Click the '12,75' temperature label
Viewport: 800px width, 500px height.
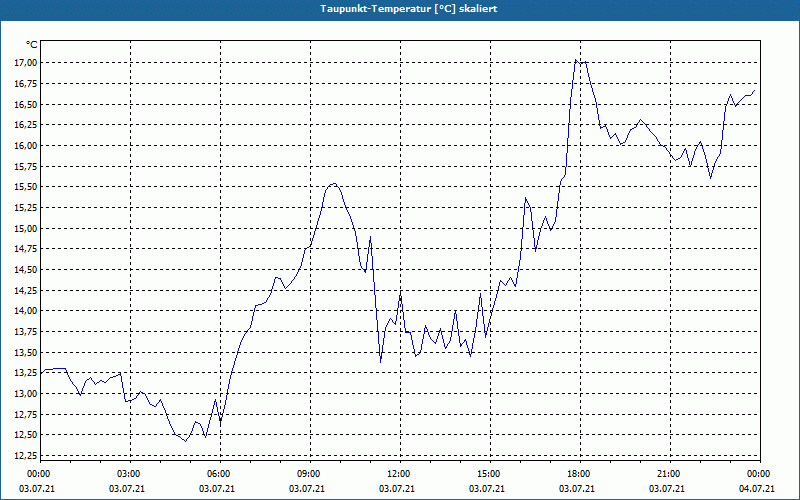click(x=28, y=414)
